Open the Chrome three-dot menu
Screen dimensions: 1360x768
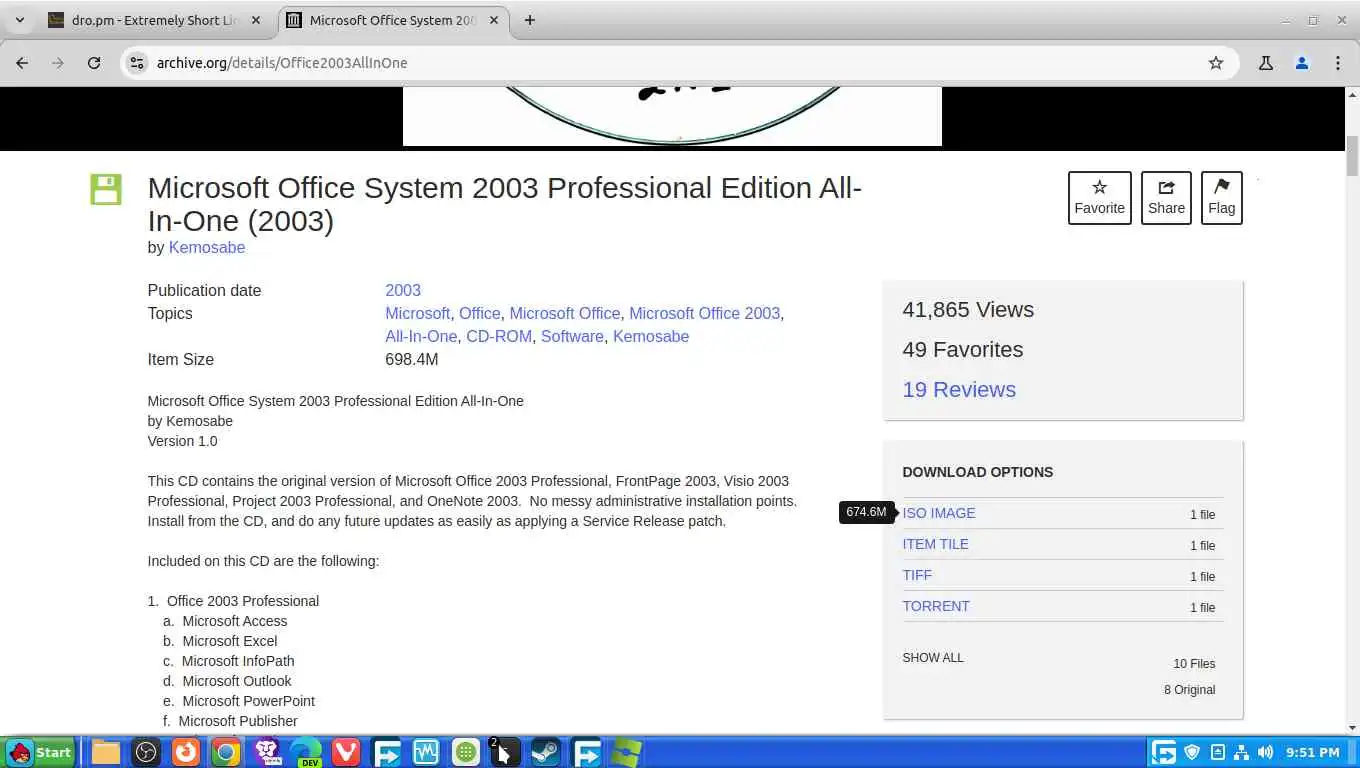pos(1338,62)
